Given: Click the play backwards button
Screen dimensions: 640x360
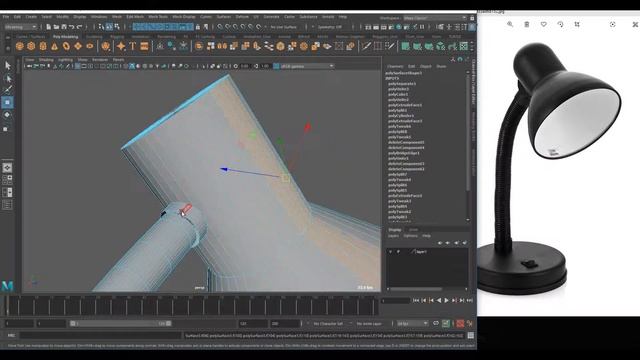Looking at the screenshot, I should point(439,300).
